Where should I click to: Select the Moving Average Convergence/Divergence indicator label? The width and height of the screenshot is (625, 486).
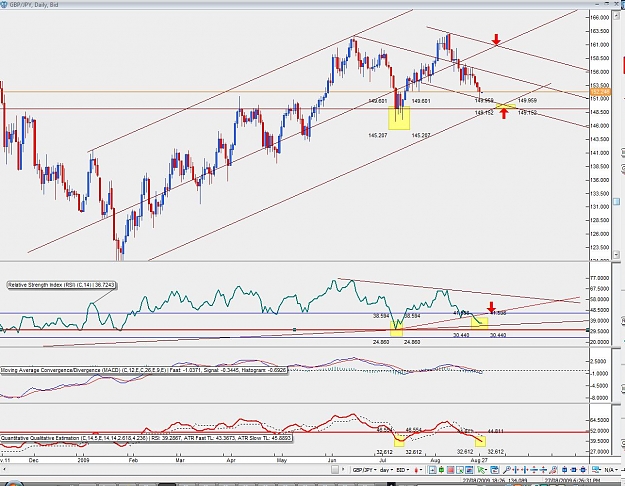point(143,370)
